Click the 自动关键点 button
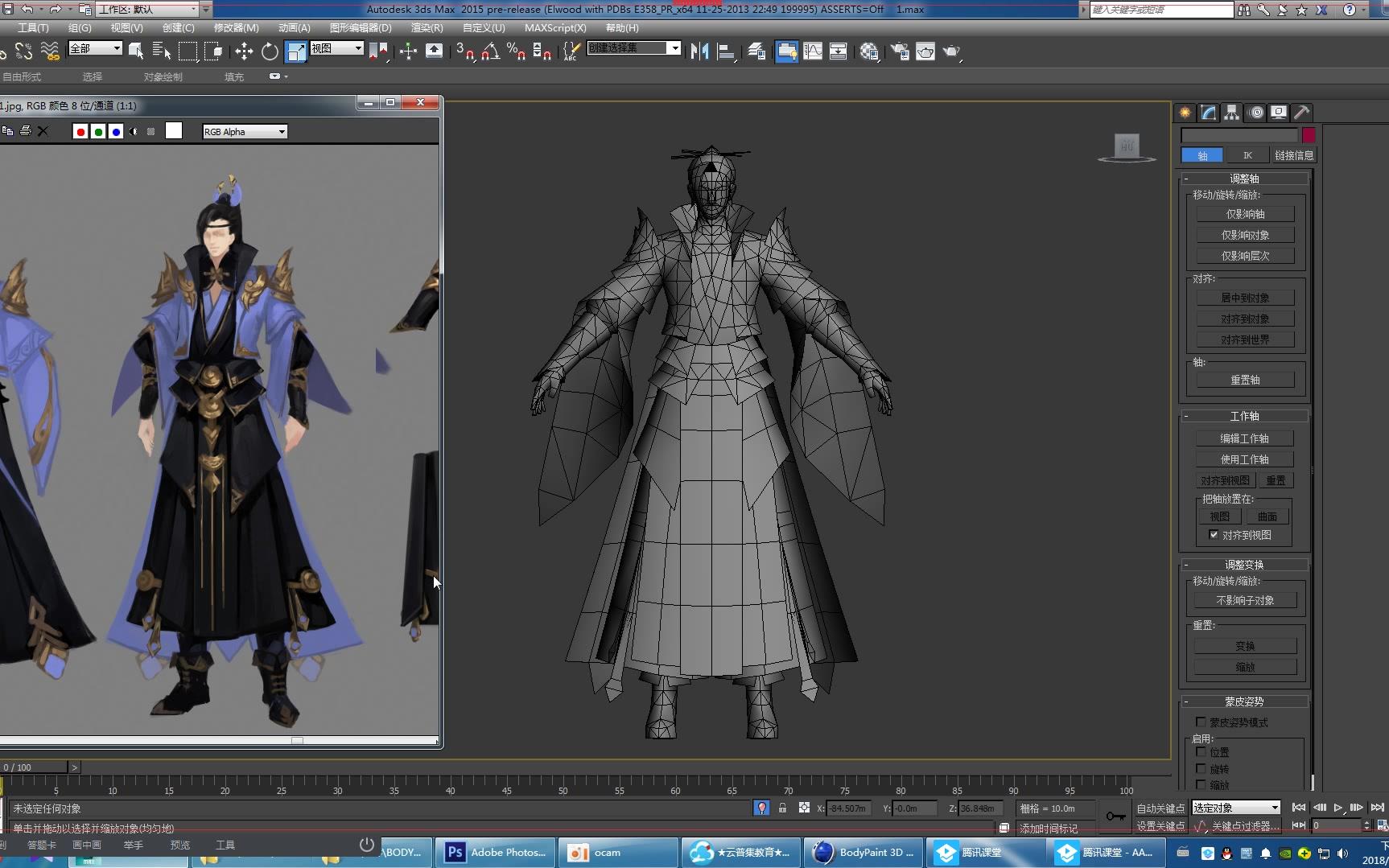This screenshot has width=1389, height=868. coord(1160,808)
